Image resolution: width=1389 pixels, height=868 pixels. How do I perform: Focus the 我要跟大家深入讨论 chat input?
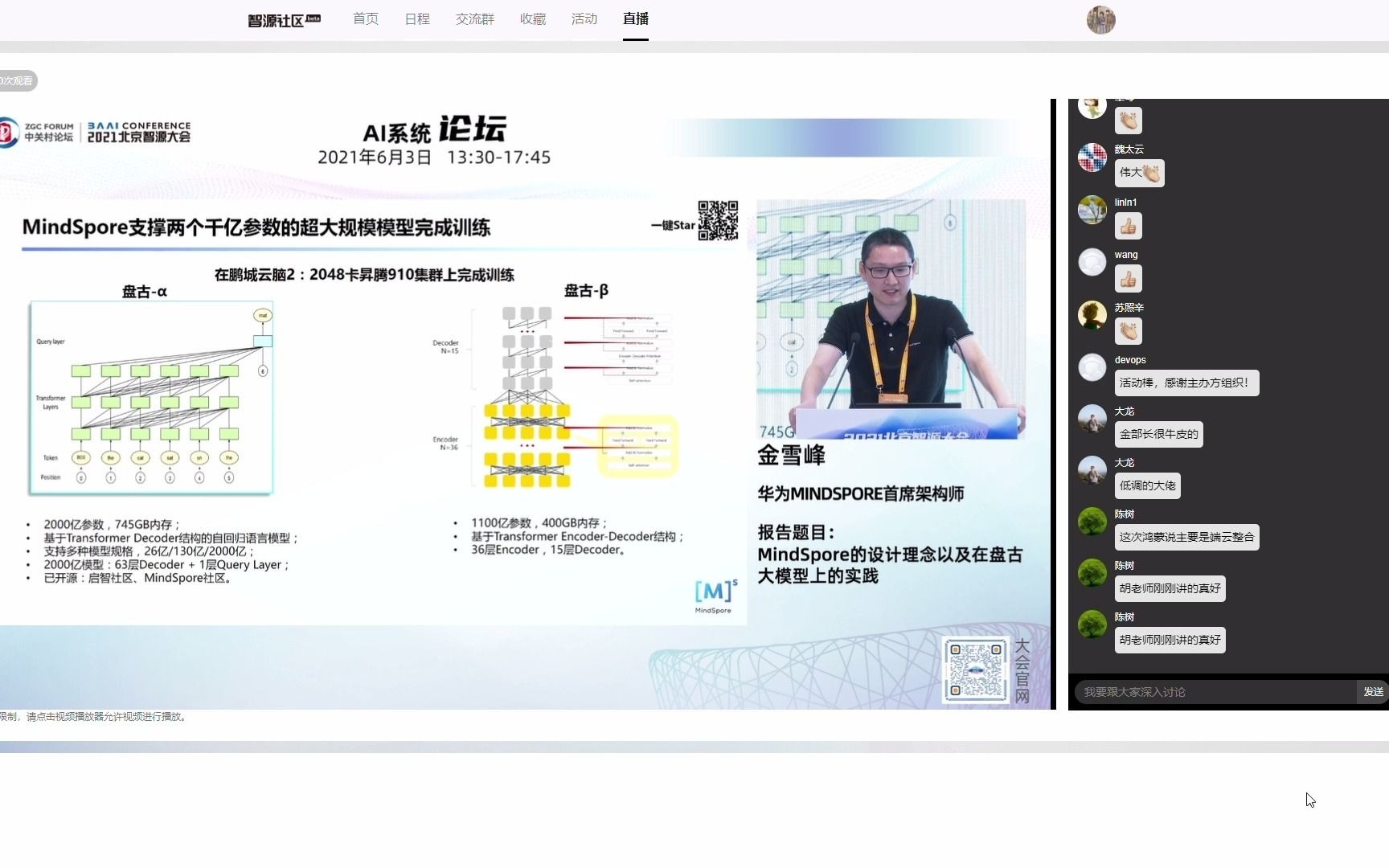[1215, 692]
